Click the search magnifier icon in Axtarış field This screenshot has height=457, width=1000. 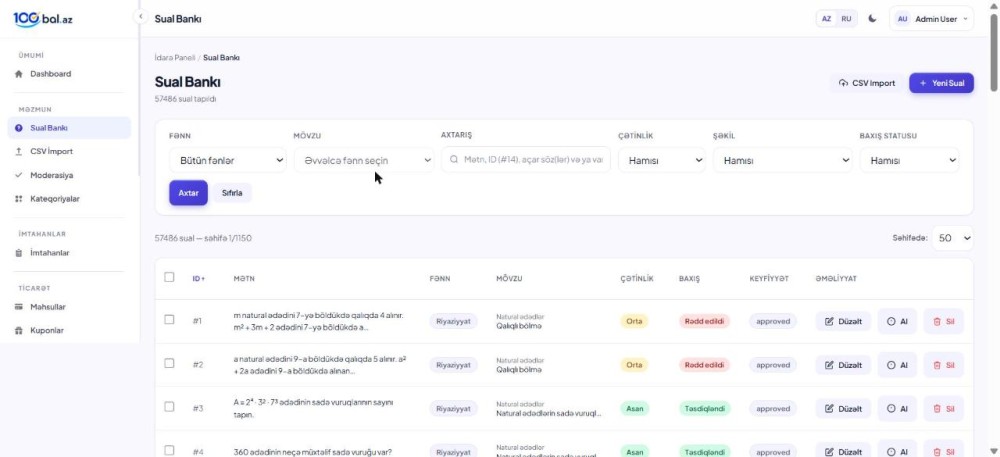pyautogui.click(x=454, y=160)
